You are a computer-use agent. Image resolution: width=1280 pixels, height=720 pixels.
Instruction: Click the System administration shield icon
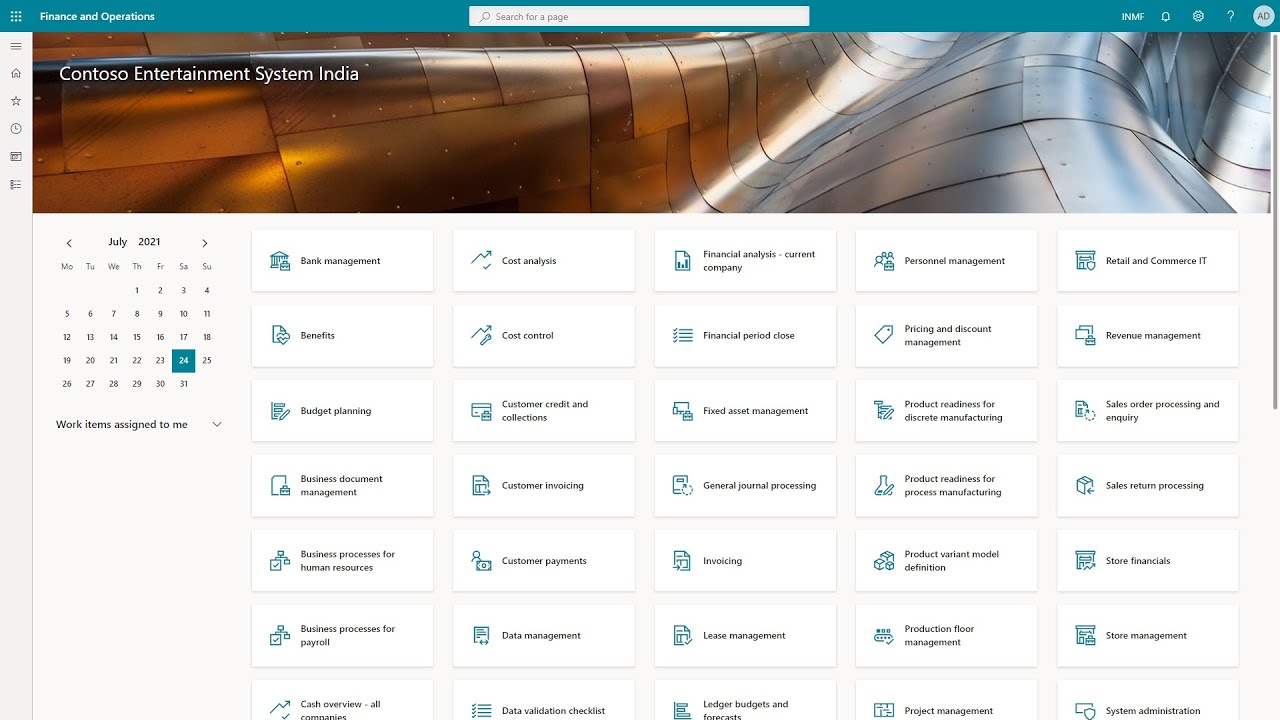coord(1085,711)
